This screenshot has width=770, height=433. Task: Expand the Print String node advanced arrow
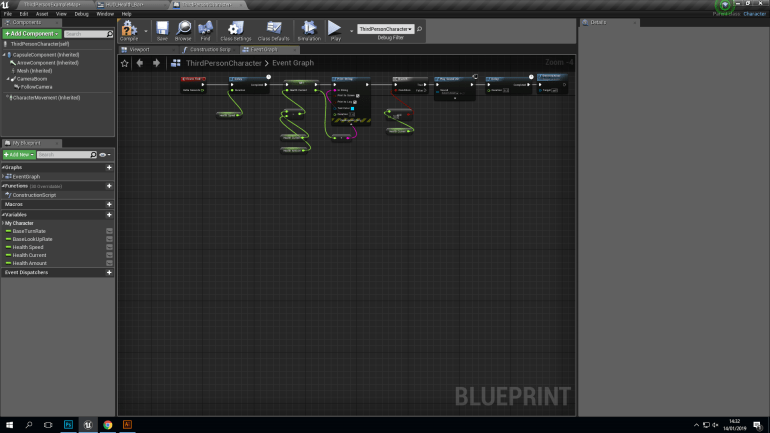(x=351, y=125)
